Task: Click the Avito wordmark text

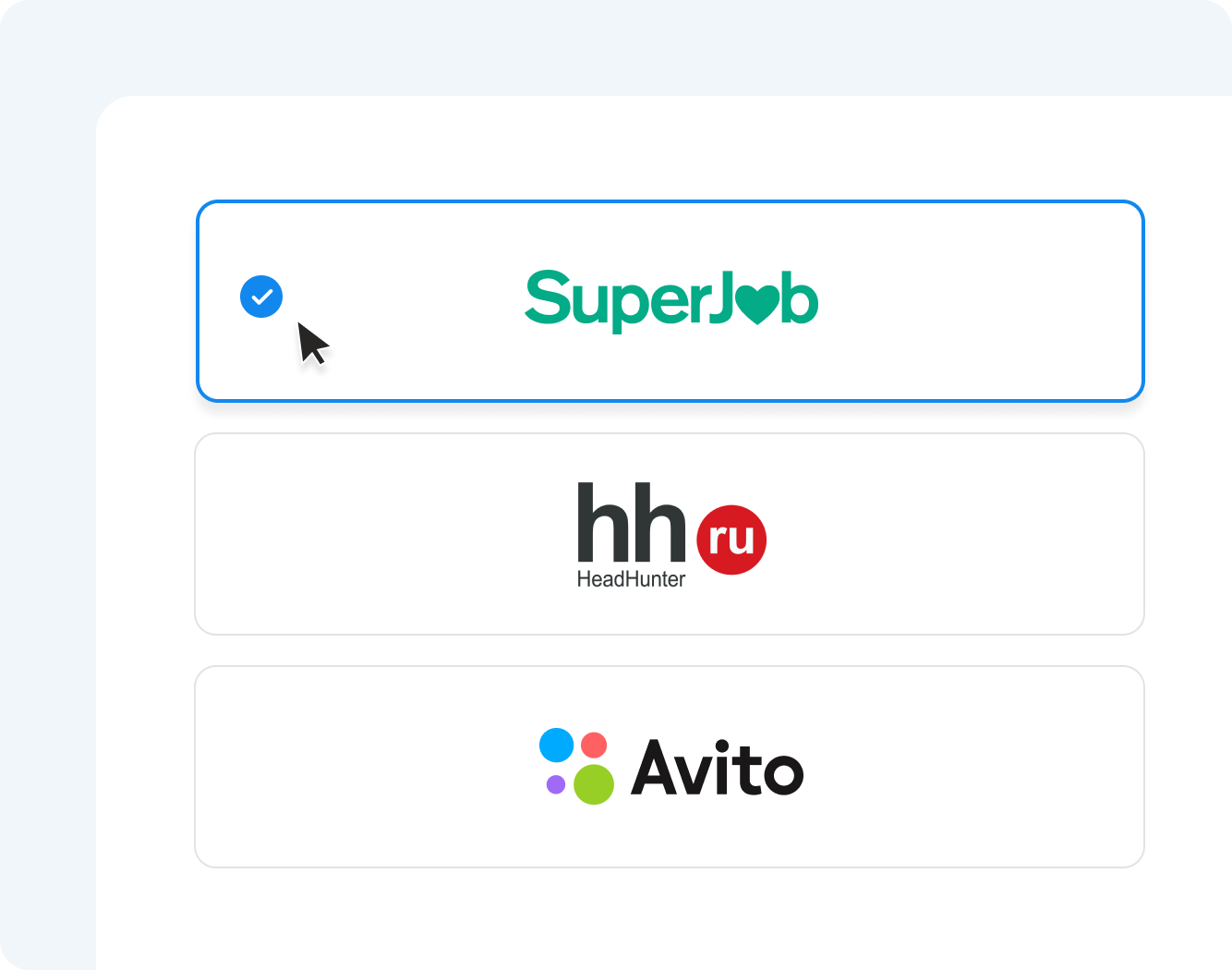Action: coord(718,767)
